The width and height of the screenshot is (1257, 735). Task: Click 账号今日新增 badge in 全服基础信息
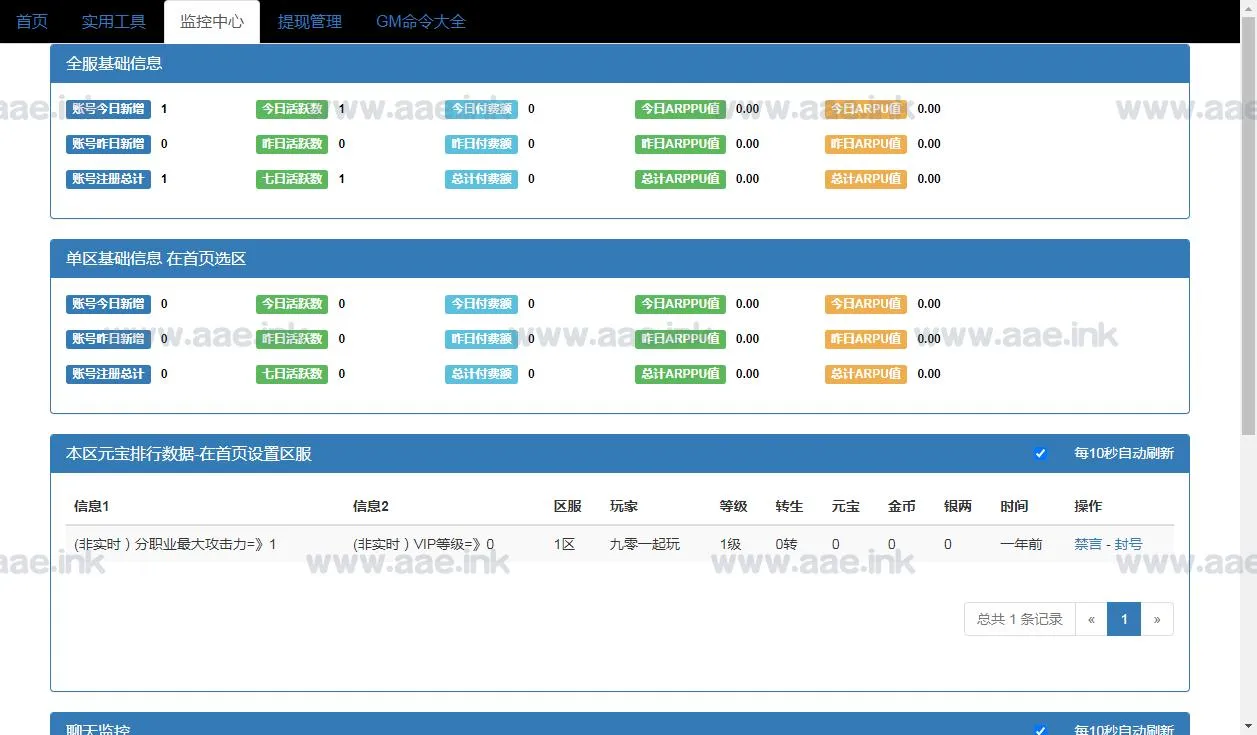[x=108, y=109]
